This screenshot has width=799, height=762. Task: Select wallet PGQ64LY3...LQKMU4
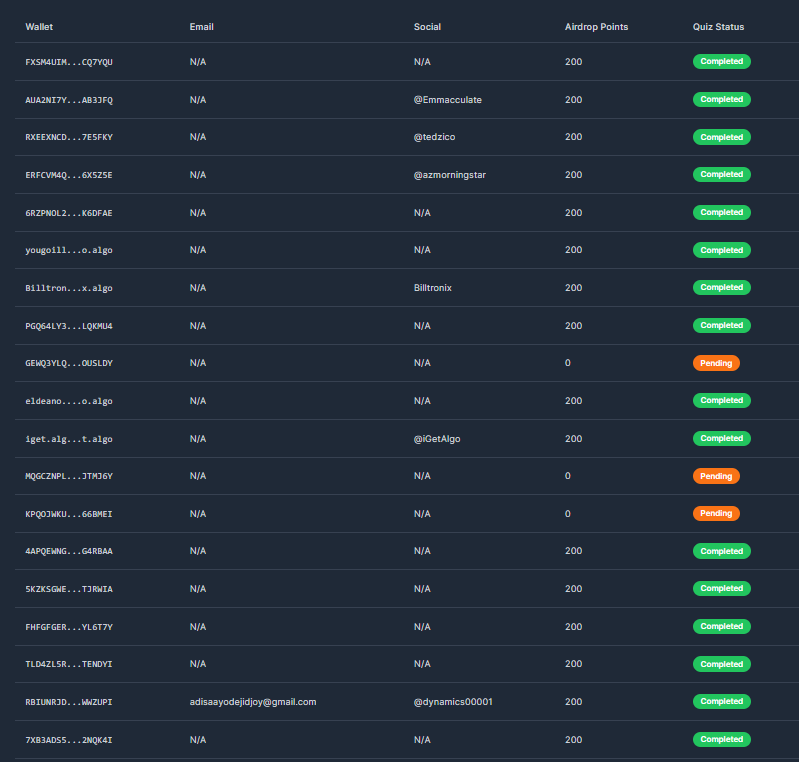click(x=69, y=326)
